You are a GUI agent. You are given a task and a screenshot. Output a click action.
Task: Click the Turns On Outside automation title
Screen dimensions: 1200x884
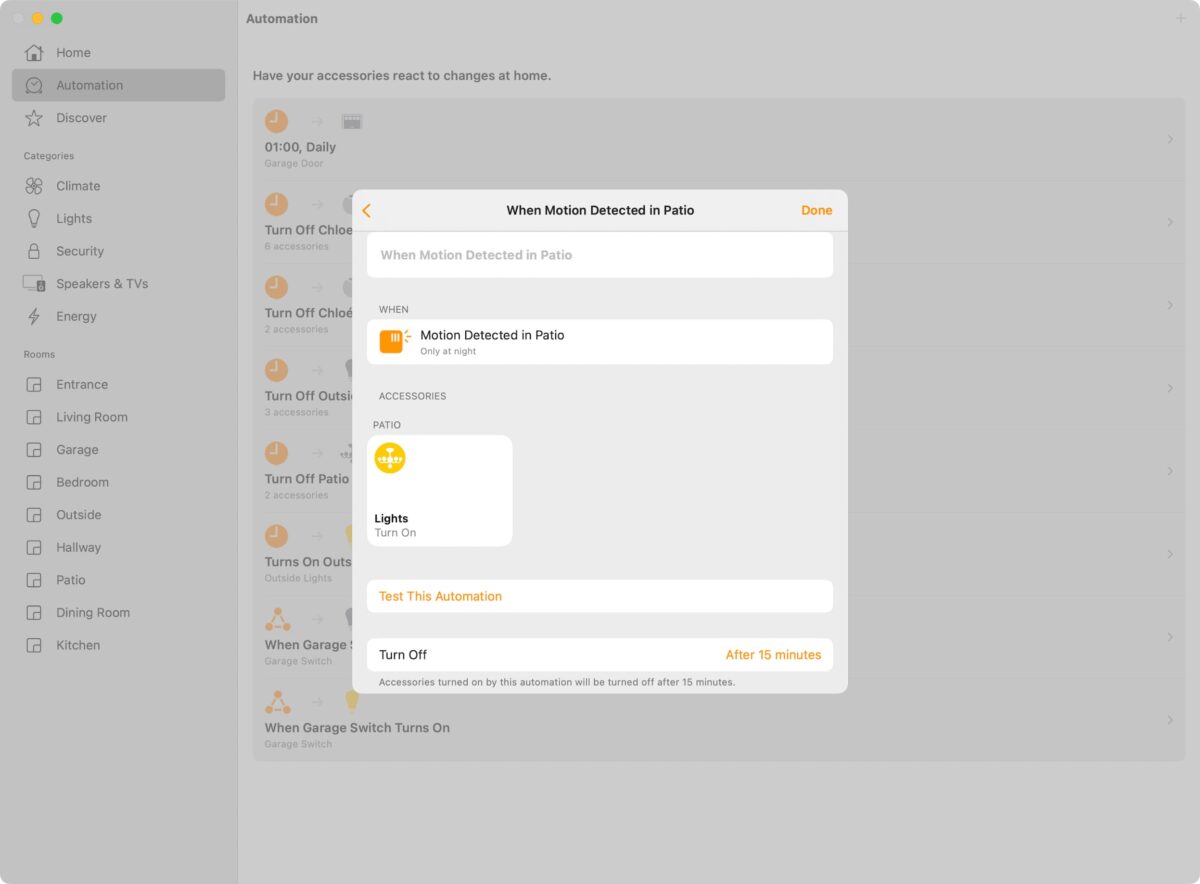click(308, 562)
